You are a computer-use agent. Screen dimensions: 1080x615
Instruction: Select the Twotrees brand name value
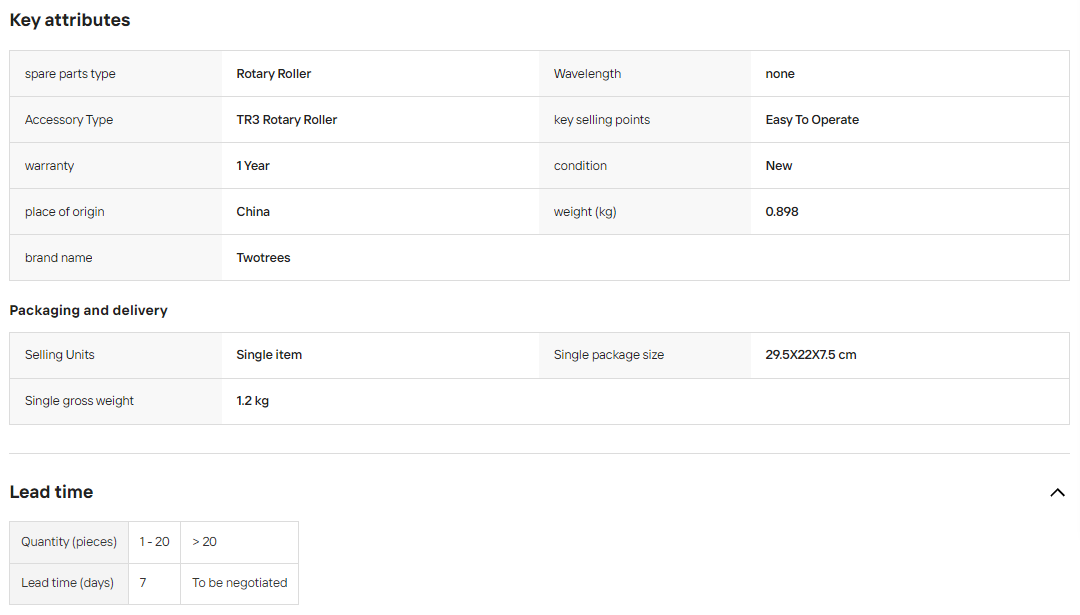click(263, 258)
